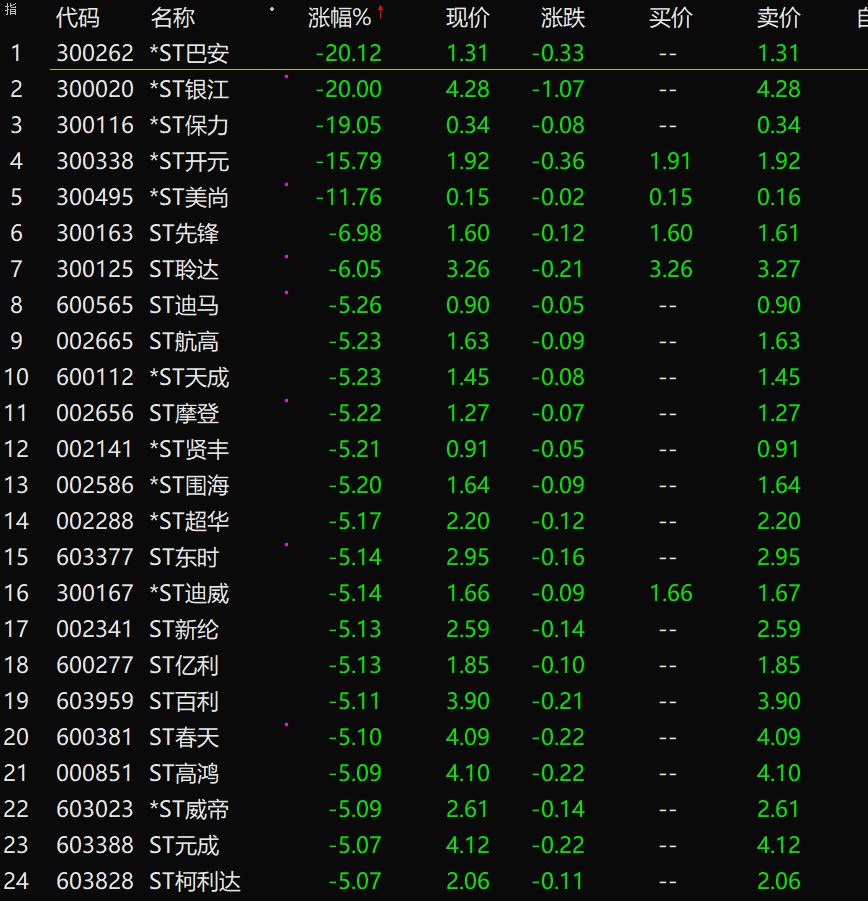Sort list by 代码 column header
868x901 pixels.
click(x=77, y=17)
